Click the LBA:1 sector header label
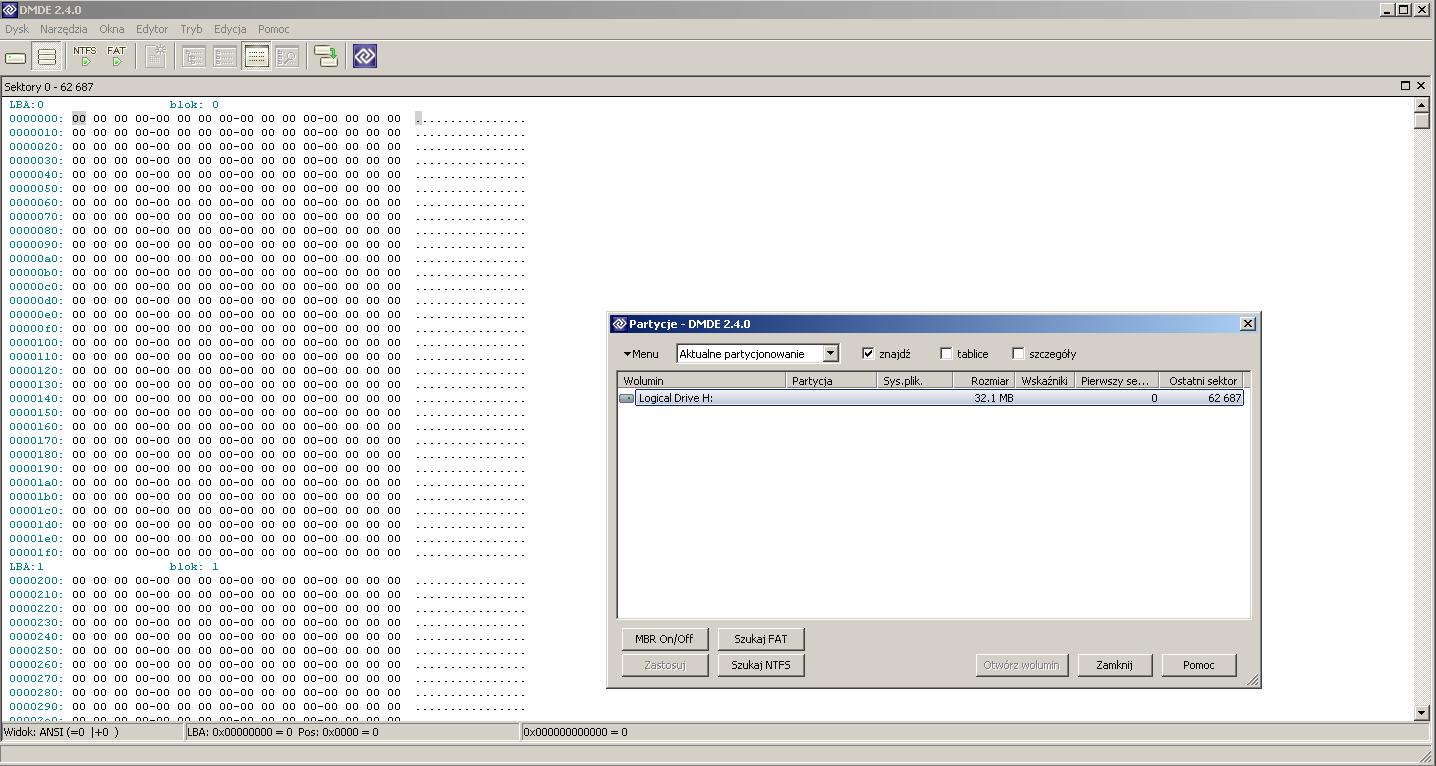1436x766 pixels. tap(27, 567)
